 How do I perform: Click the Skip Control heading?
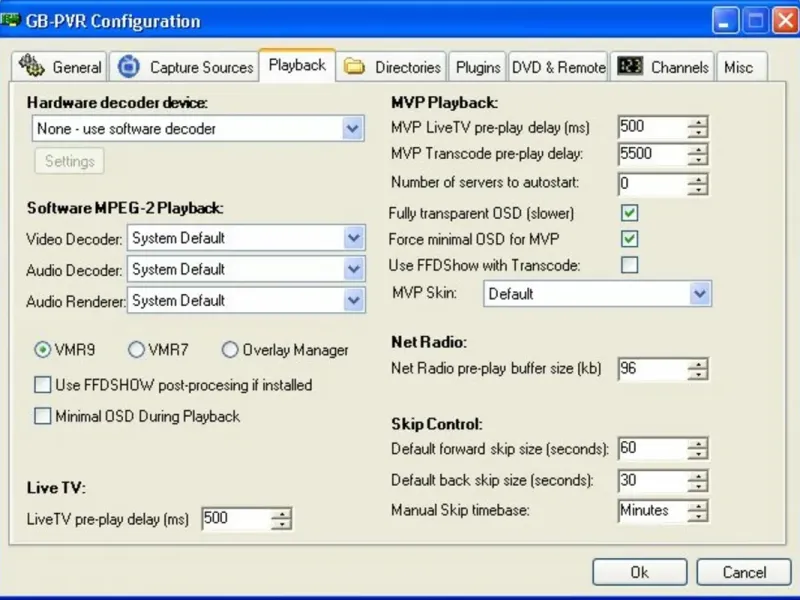(x=437, y=424)
